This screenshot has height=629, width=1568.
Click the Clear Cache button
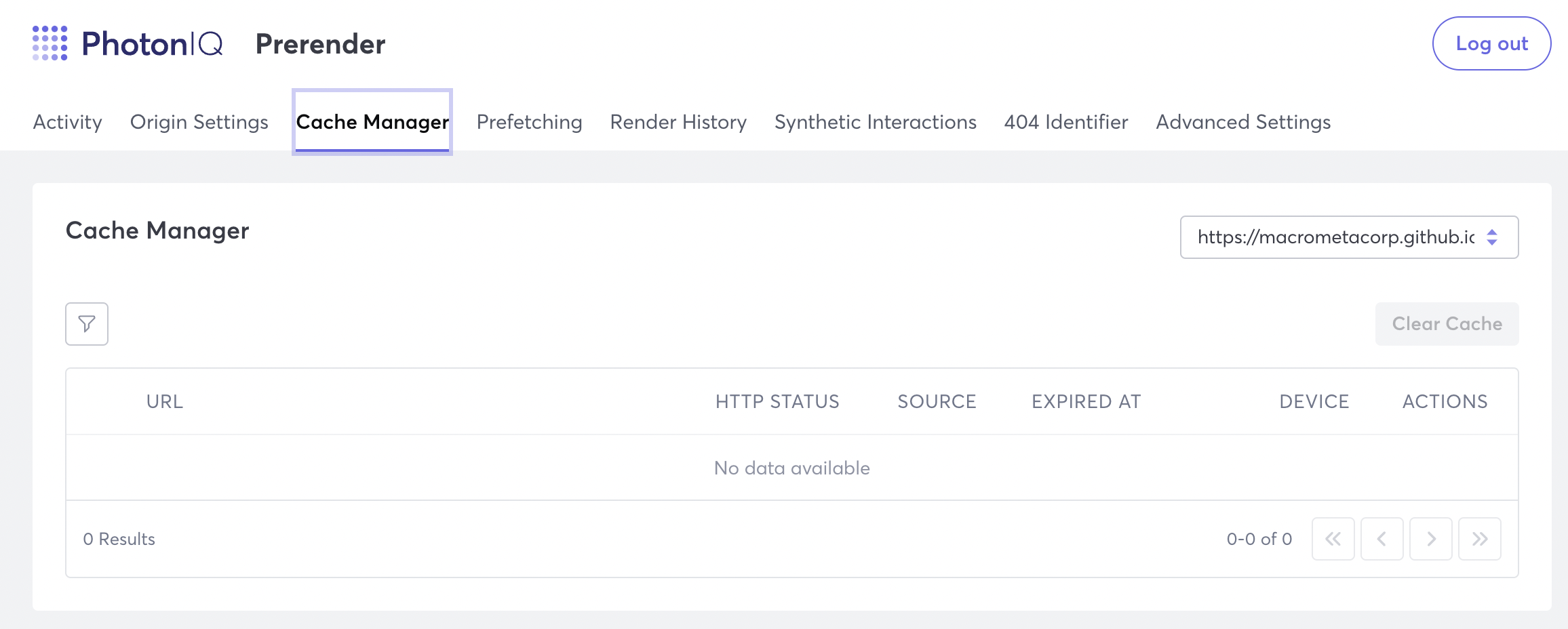pyautogui.click(x=1447, y=324)
